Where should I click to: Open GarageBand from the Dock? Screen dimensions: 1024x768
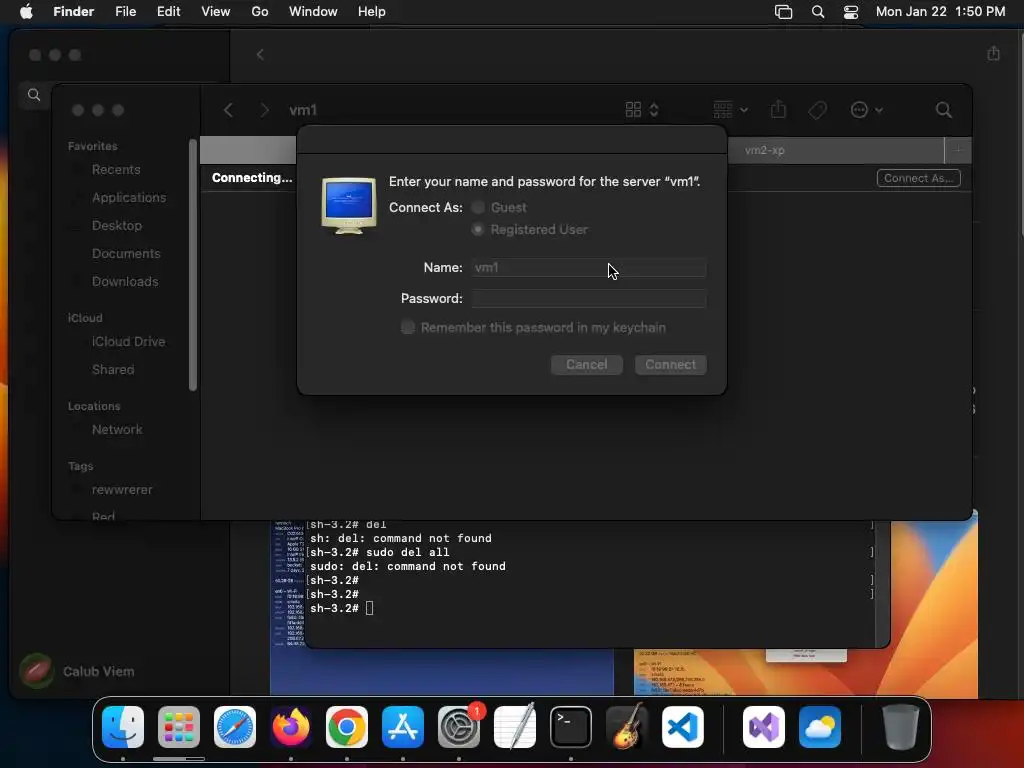tap(627, 727)
